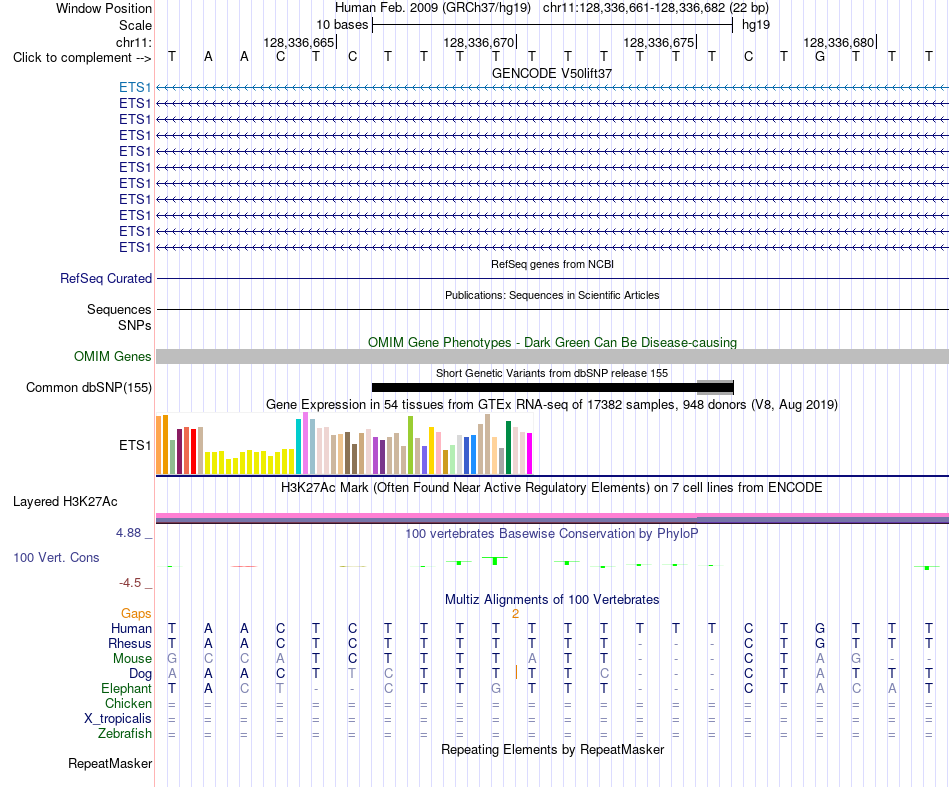Click 'Short Genetic Variants from dbSNP release 155'
Viewport: 950px width, 787px height.
click(x=552, y=373)
